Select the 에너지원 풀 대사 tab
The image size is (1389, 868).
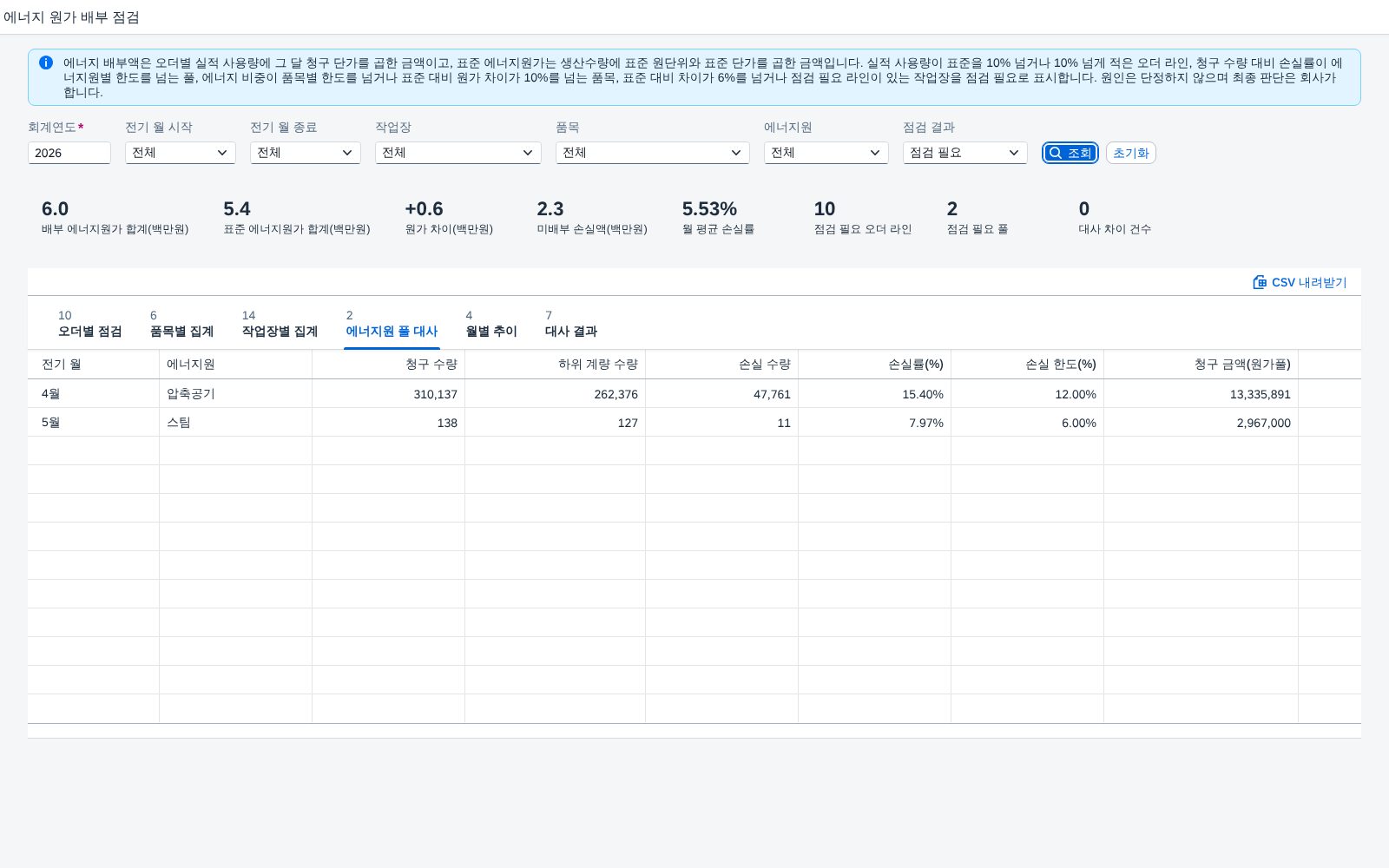(392, 324)
